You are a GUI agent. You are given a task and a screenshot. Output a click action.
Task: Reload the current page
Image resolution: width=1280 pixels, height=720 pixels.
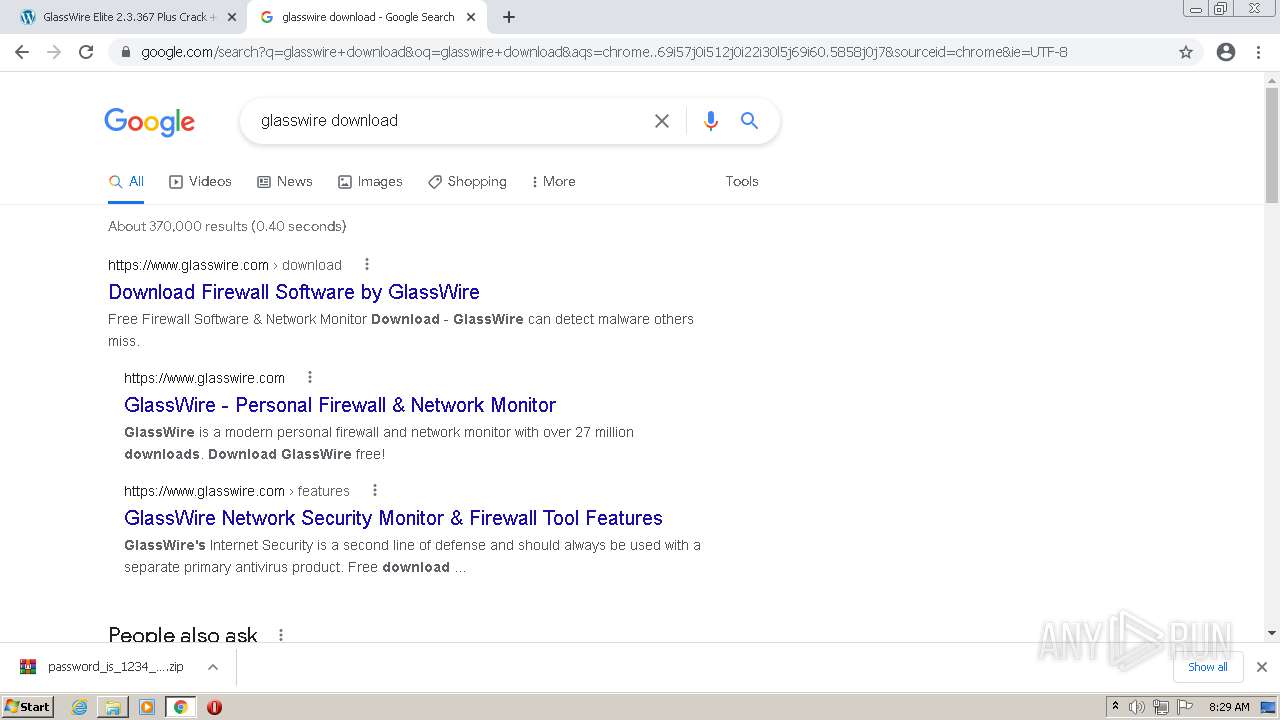pyautogui.click(x=86, y=52)
